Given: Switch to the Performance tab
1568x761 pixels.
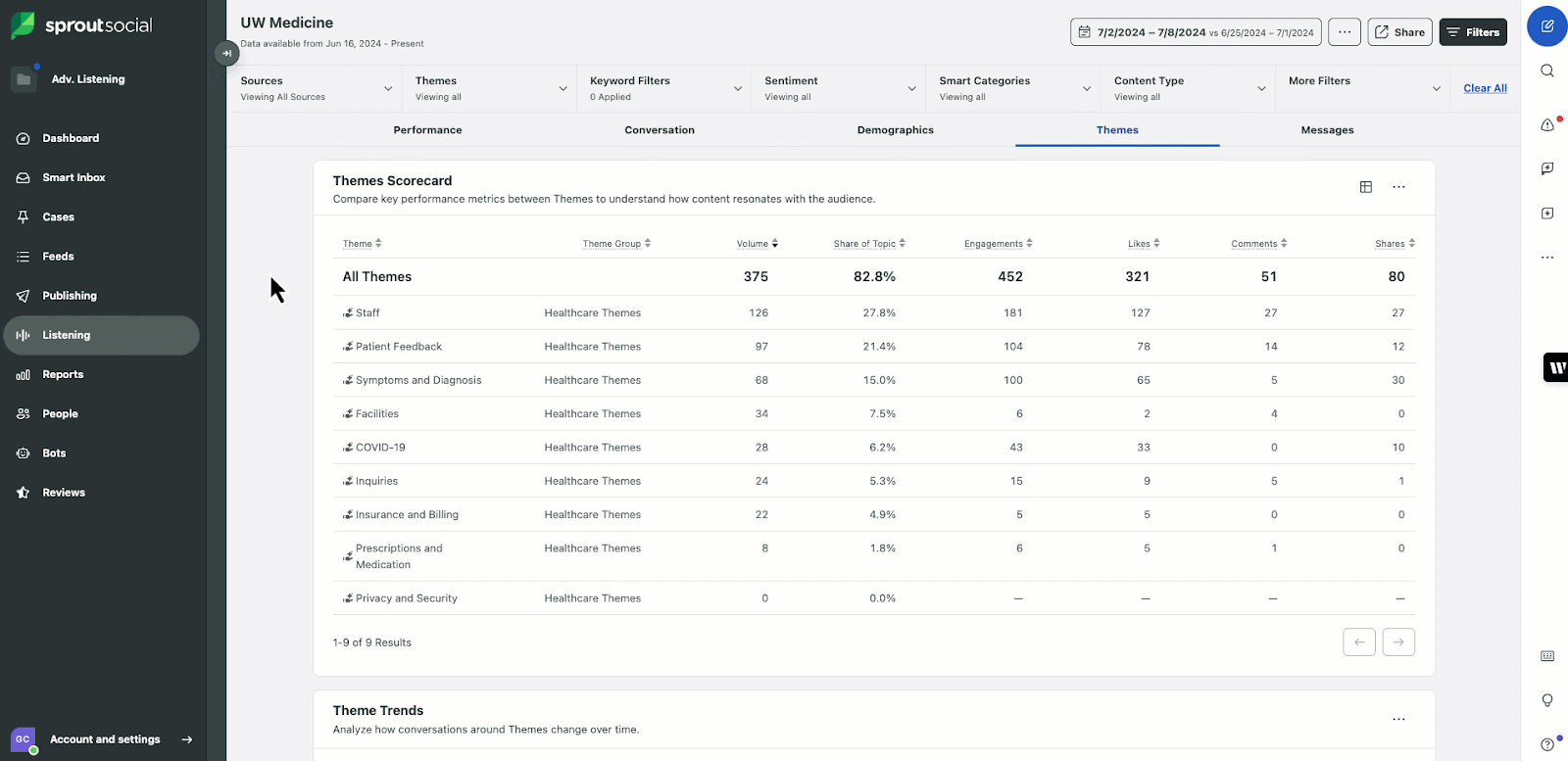Looking at the screenshot, I should tap(427, 129).
